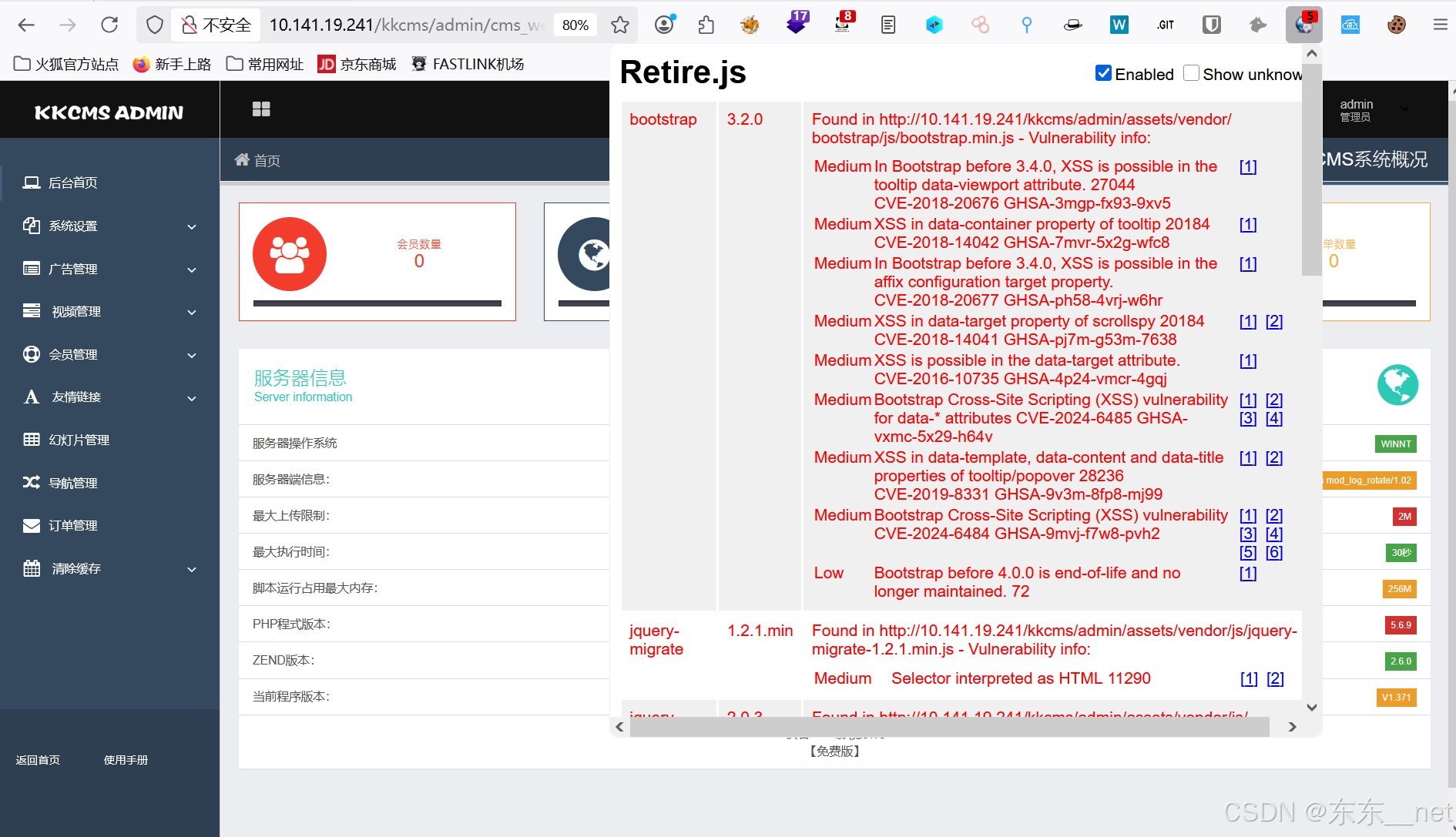The height and width of the screenshot is (837, 1456).
Task: Open the 常用网址 bookmark folder
Action: 264,64
